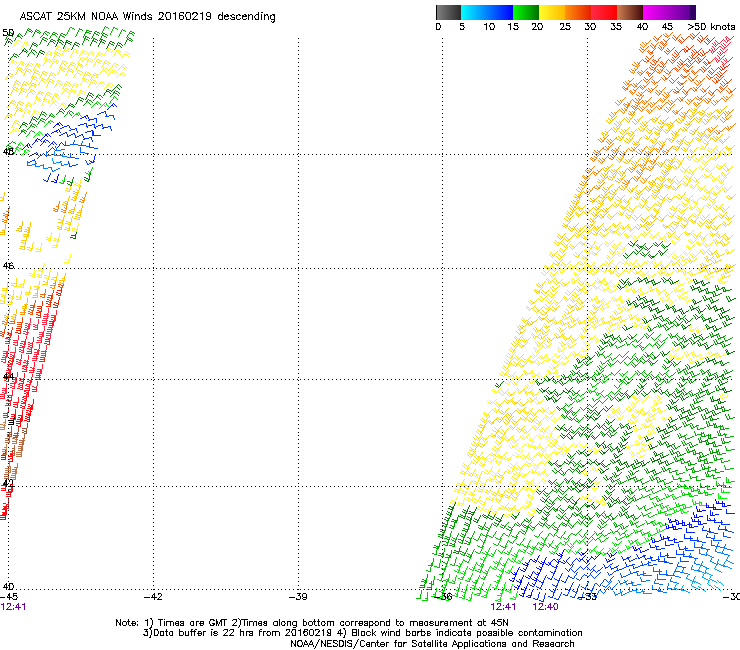The height and width of the screenshot is (650, 740).
Task: Click the '48' latitude axis label
Action: click(8, 152)
